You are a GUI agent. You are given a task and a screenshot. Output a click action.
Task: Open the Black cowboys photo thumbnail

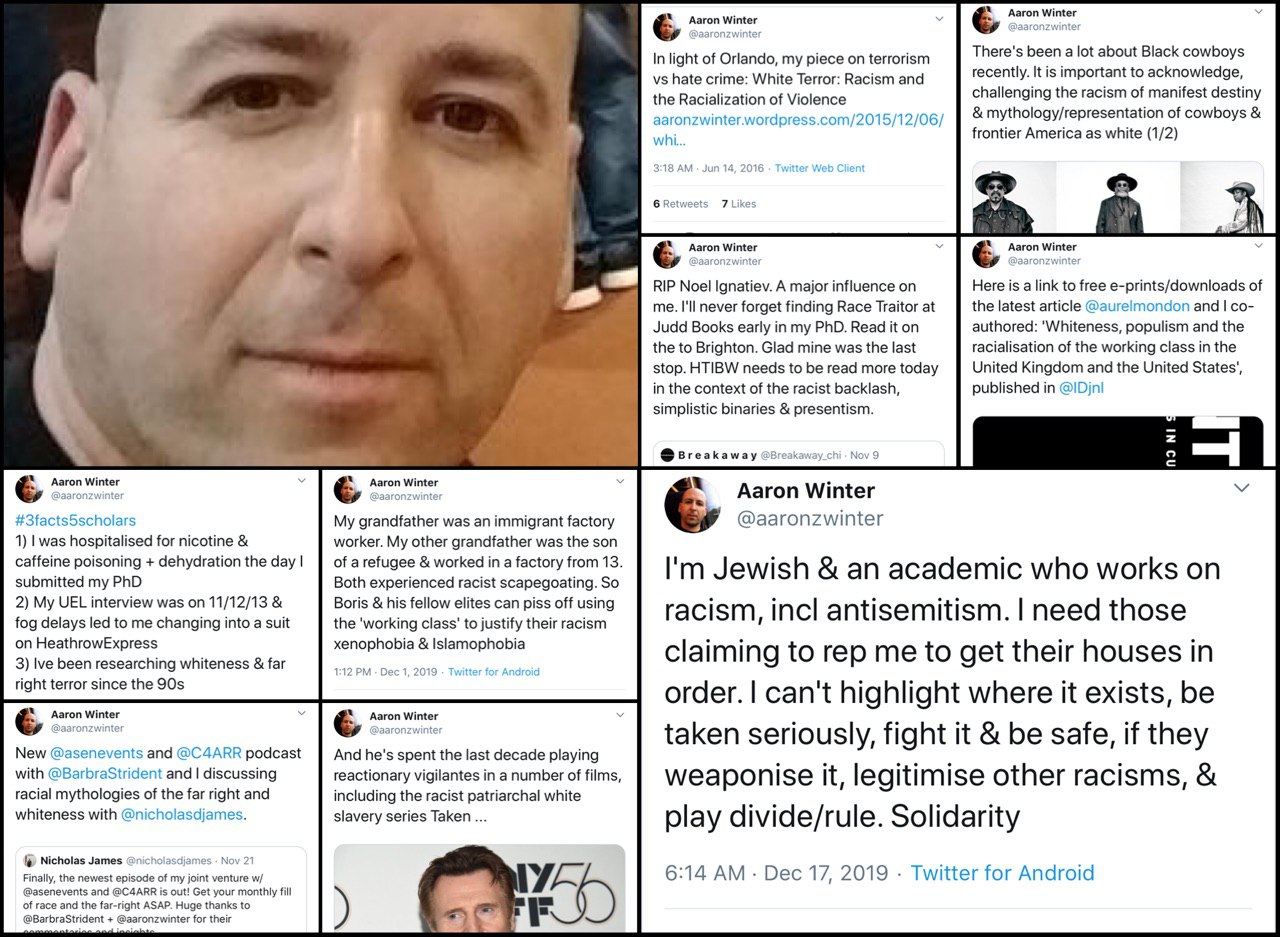point(1118,197)
